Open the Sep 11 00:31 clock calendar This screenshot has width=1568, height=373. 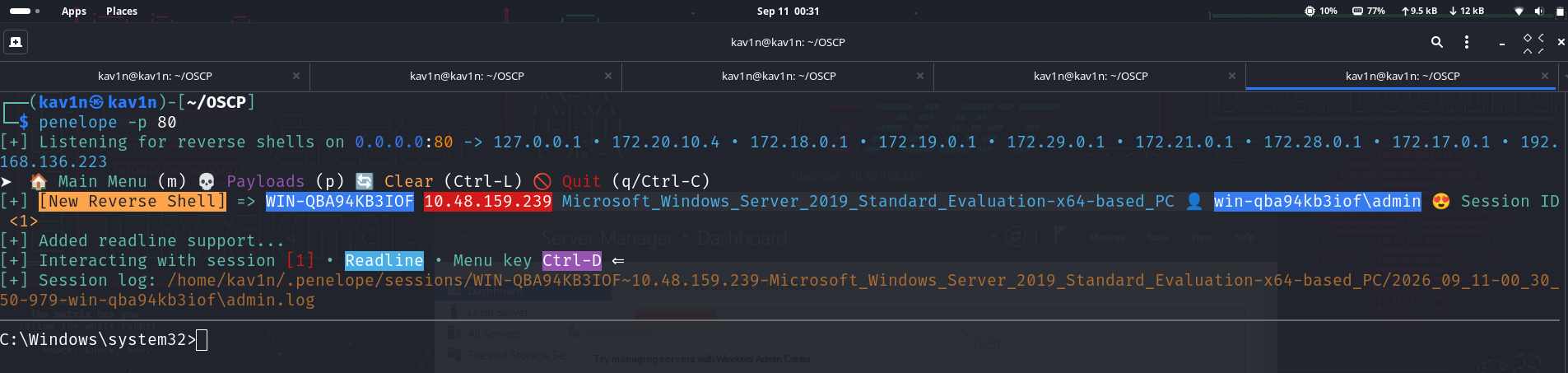point(788,11)
